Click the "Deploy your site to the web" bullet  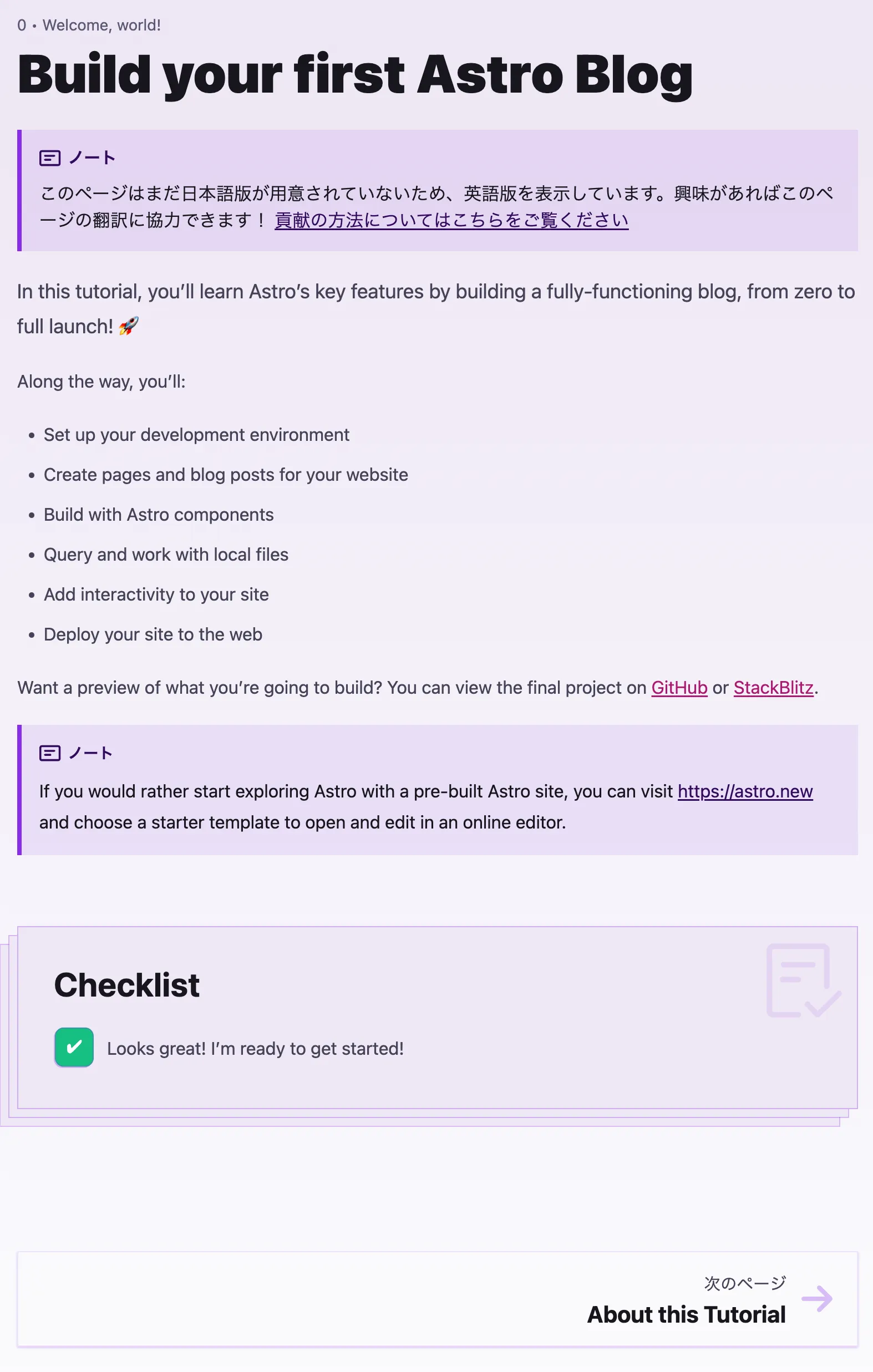[x=153, y=634]
